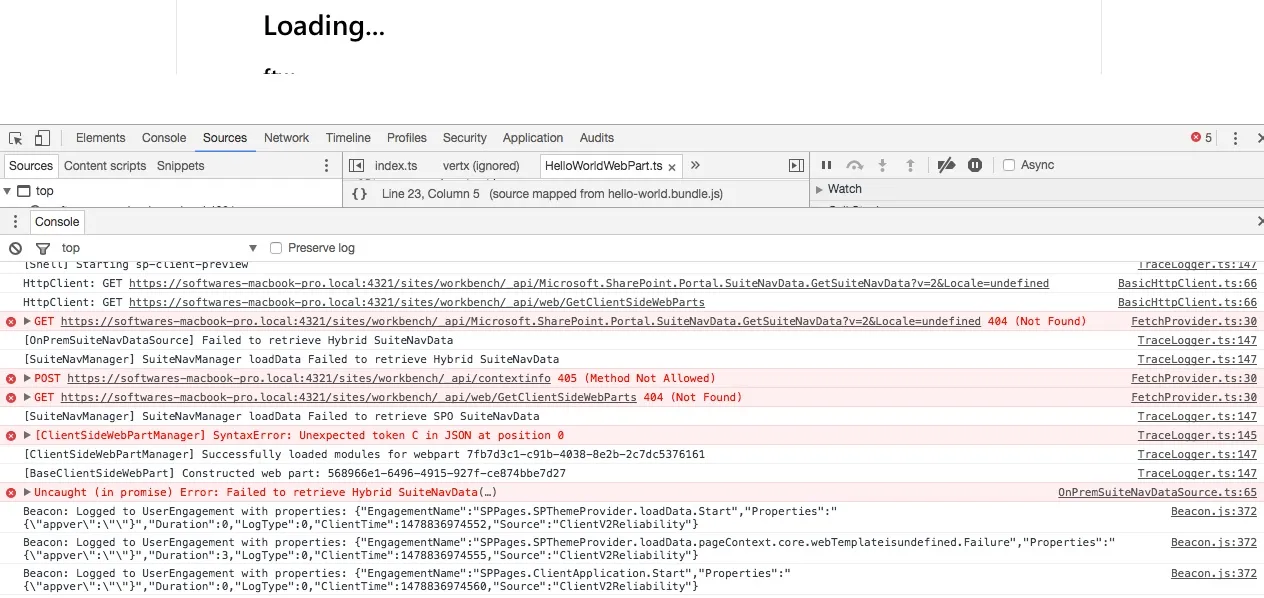Toggle the device toolbar icon
The width and height of the screenshot is (1264, 598).
pyautogui.click(x=42, y=138)
